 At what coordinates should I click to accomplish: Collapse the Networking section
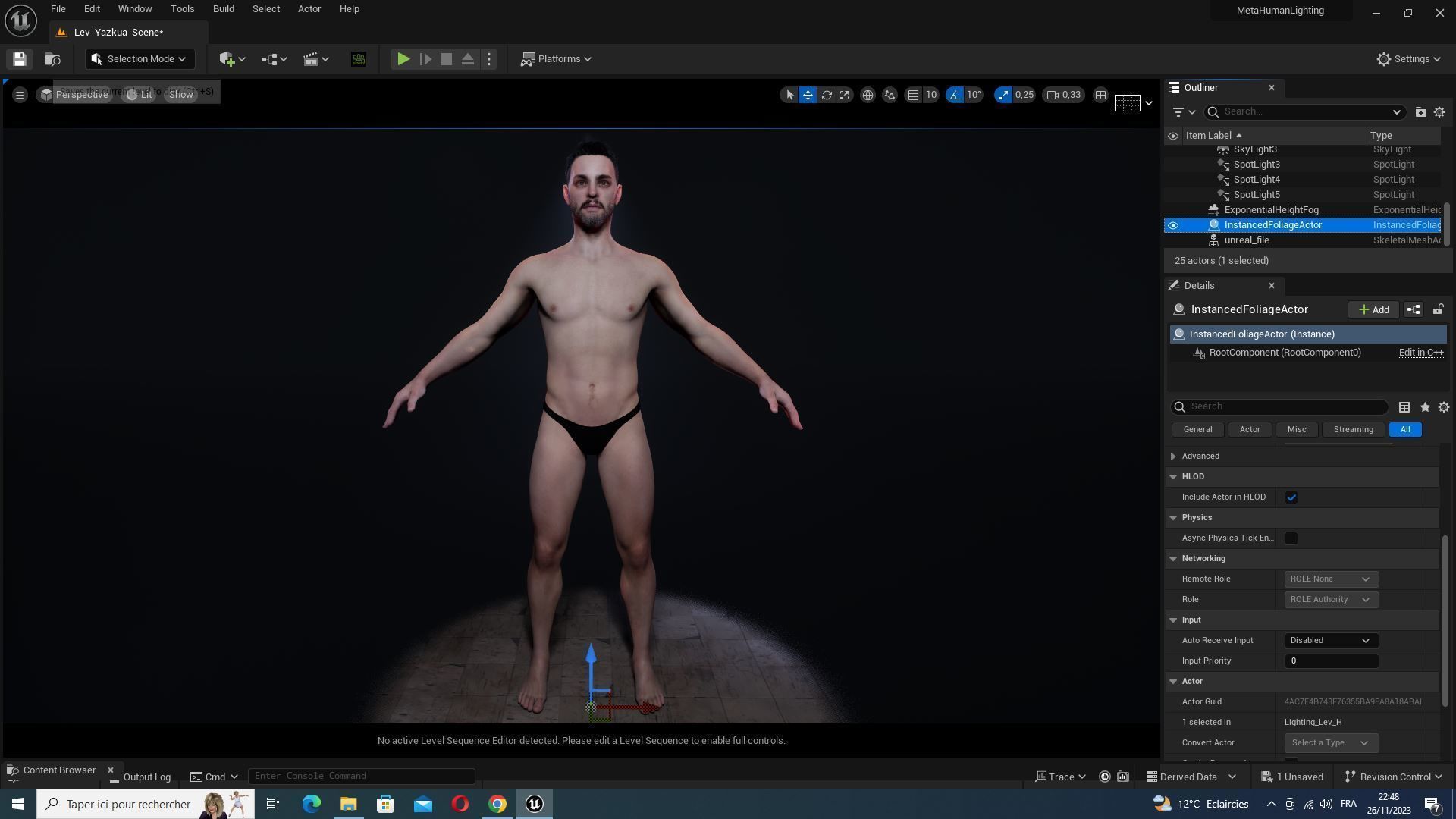pos(1173,559)
